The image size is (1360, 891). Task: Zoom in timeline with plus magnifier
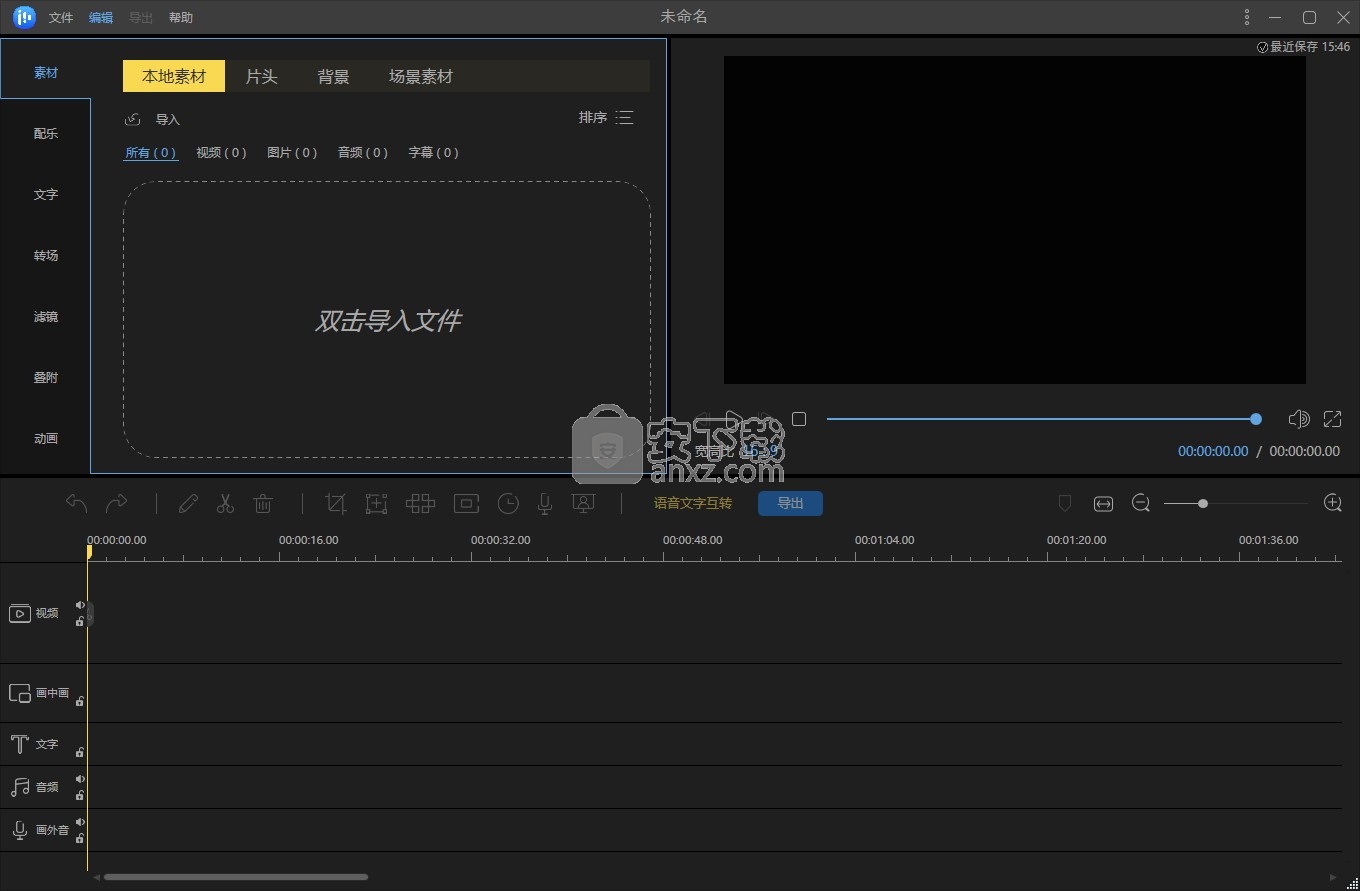pyautogui.click(x=1333, y=503)
